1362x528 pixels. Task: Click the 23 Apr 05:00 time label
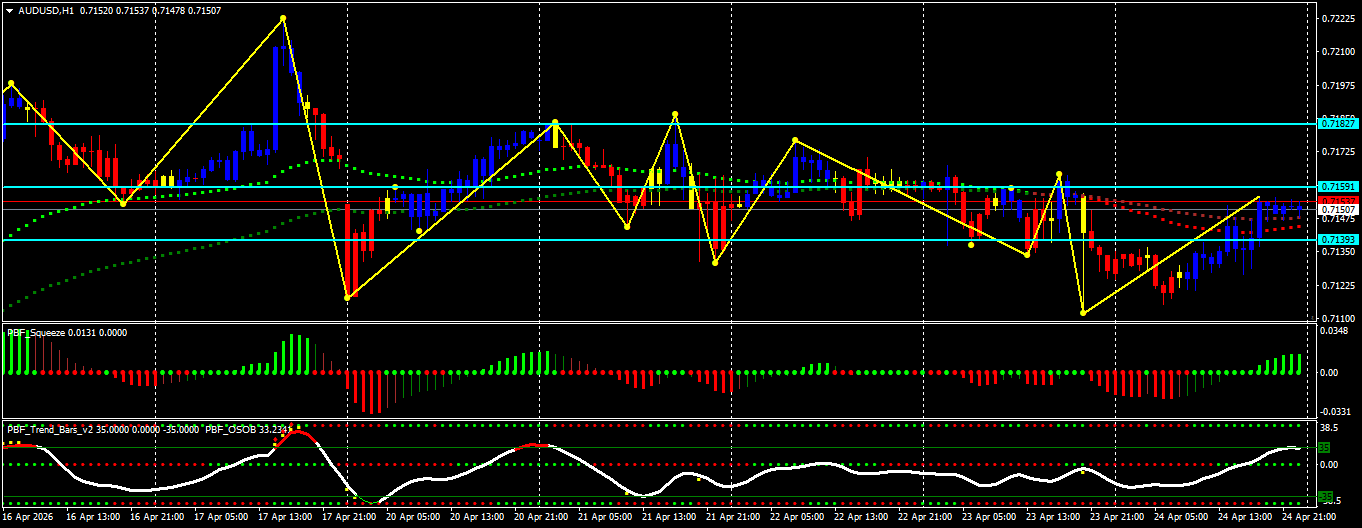(987, 518)
